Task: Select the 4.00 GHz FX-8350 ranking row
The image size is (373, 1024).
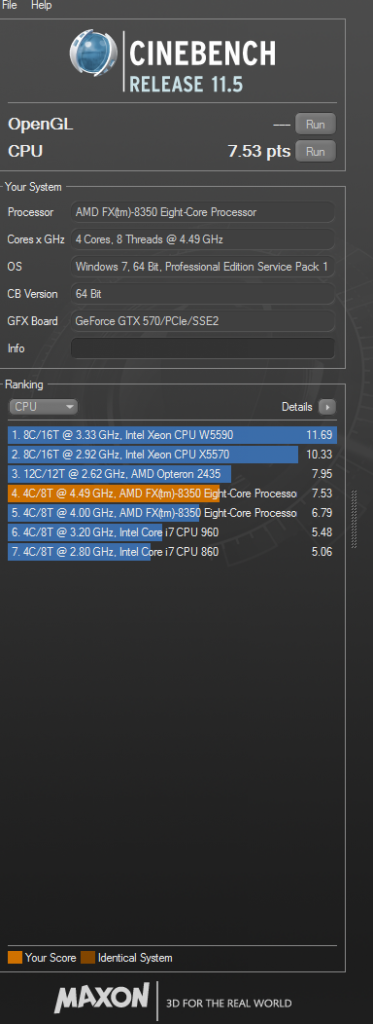Action: click(172, 513)
